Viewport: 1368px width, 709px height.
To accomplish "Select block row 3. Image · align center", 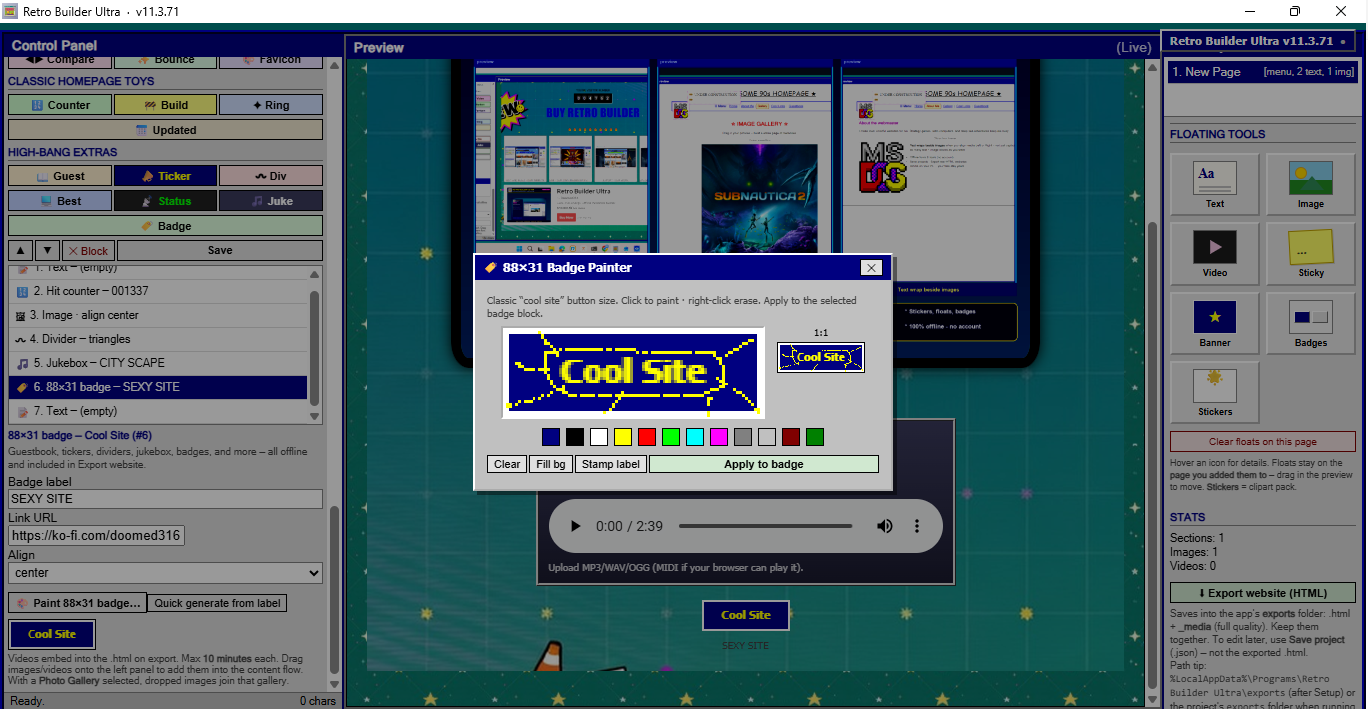I will tap(158, 315).
